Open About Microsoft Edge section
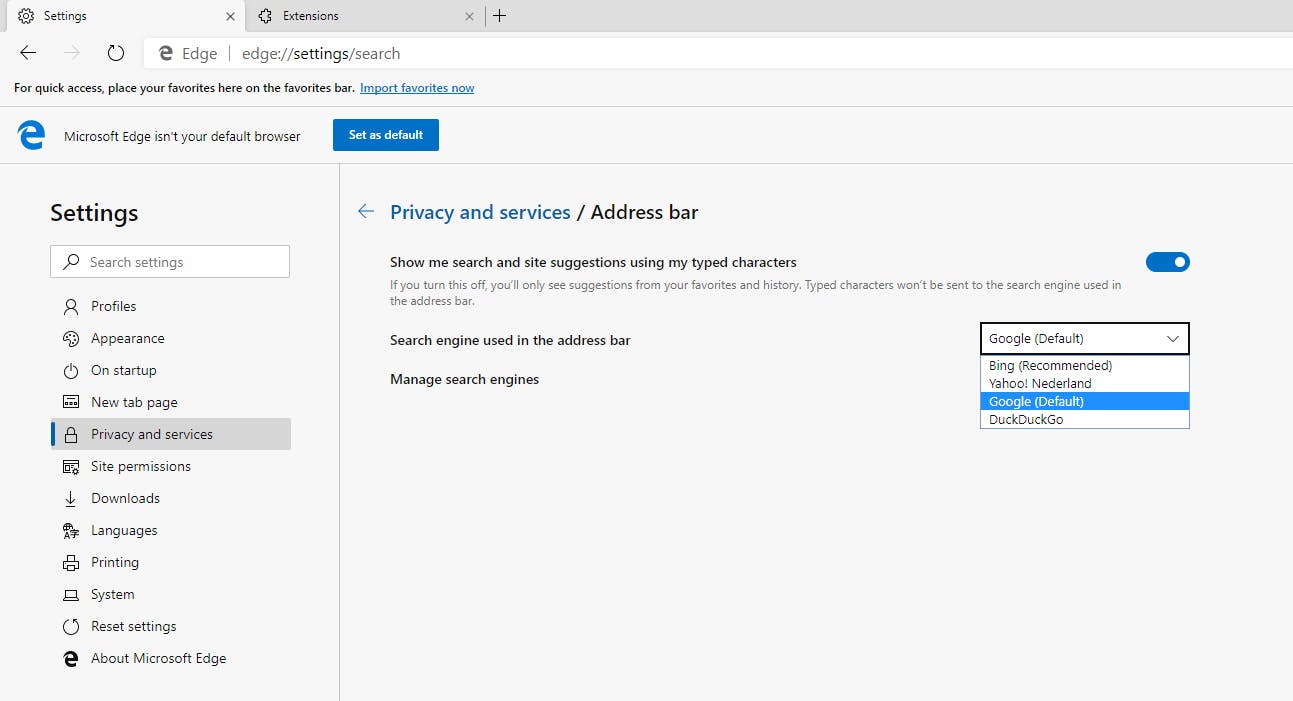 tap(158, 658)
